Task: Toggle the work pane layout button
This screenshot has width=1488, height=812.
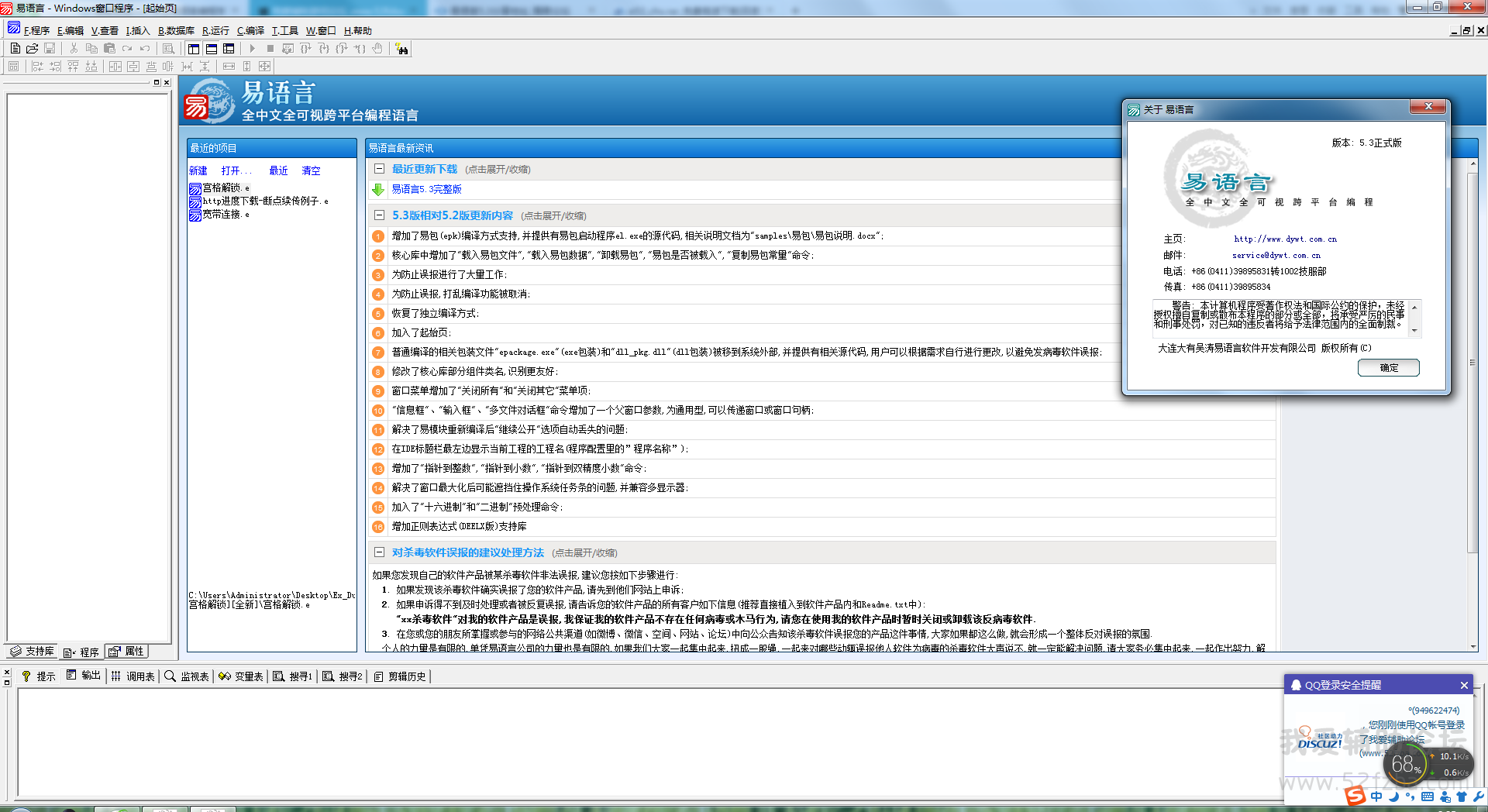Action: [194, 48]
